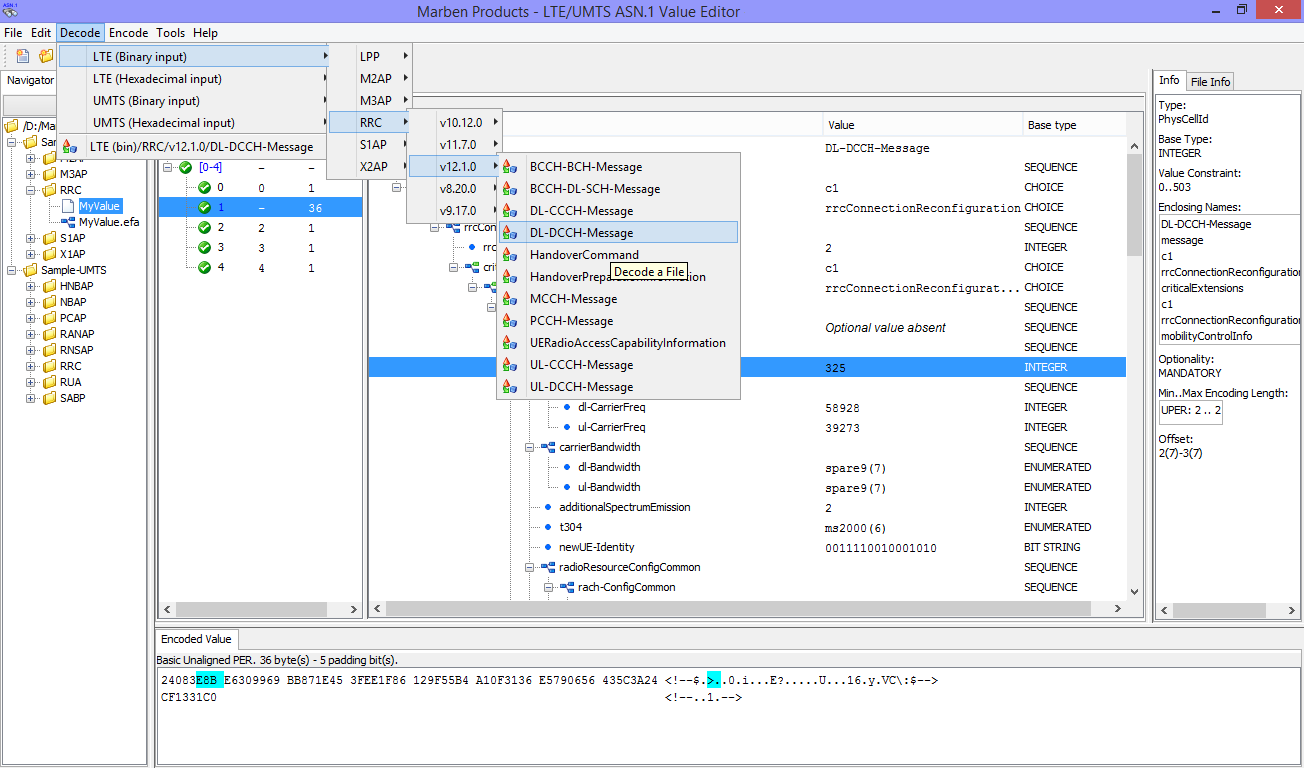1304x768 pixels.
Task: Collapse the [0-4] tree node
Action: [x=168, y=168]
